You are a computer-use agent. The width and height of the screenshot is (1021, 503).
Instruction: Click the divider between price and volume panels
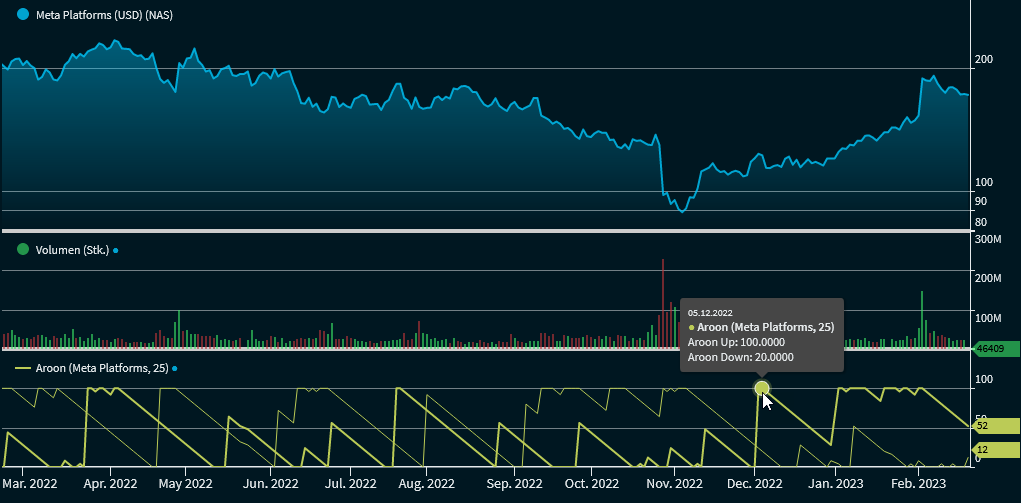(485, 232)
